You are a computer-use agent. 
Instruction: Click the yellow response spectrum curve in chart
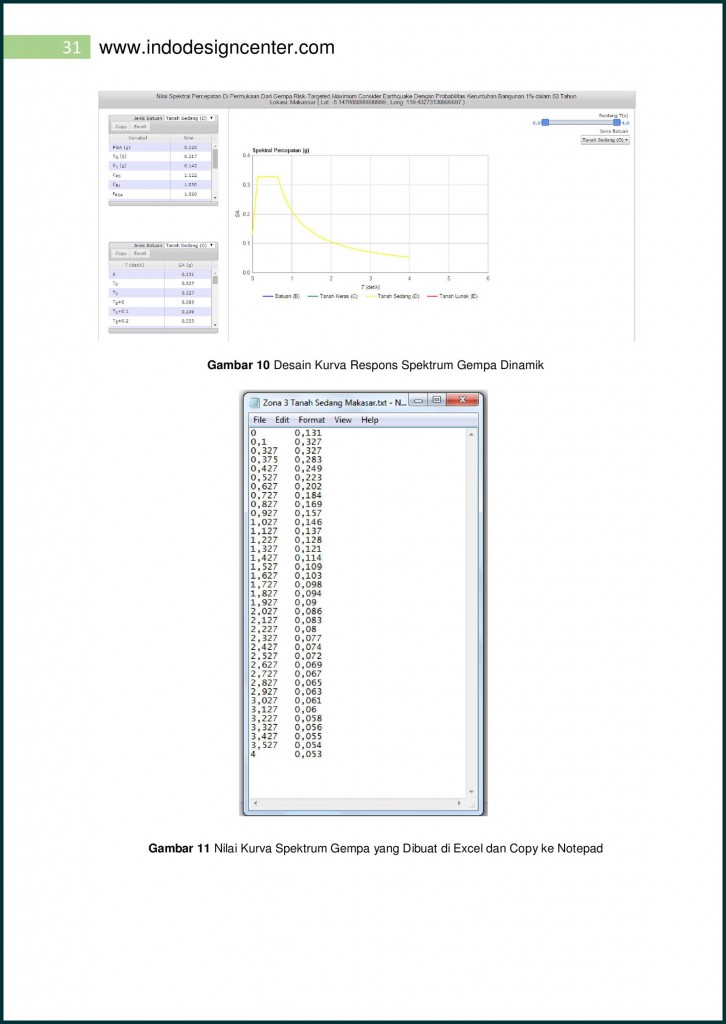tap(332, 242)
